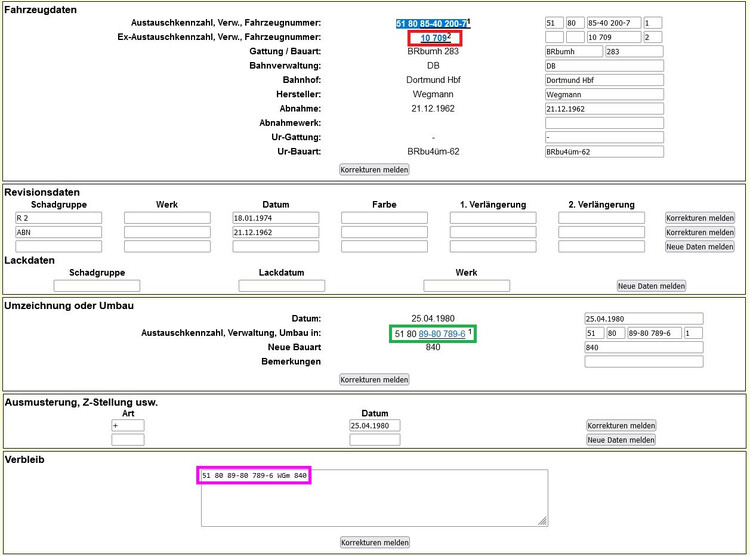Click Korrekturen melden below the Verbleib text box
Viewport: 750px width, 556px height.
(375, 542)
